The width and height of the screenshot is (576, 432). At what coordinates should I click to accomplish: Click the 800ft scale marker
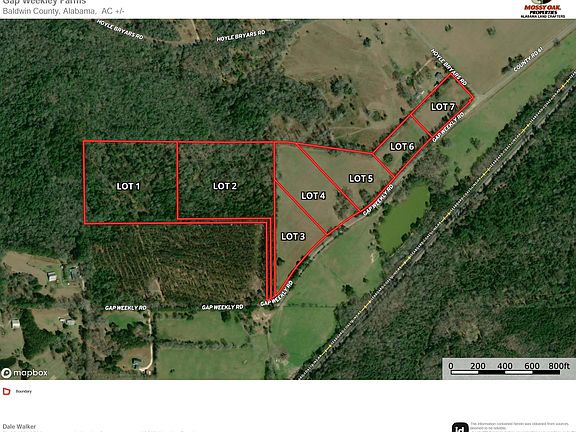(559, 366)
